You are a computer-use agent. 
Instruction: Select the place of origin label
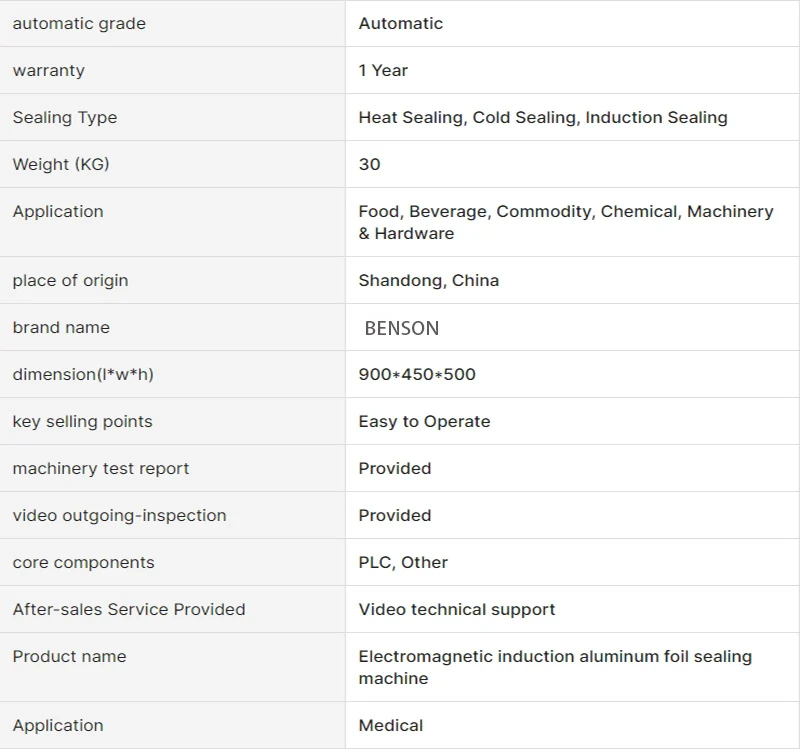[70, 281]
